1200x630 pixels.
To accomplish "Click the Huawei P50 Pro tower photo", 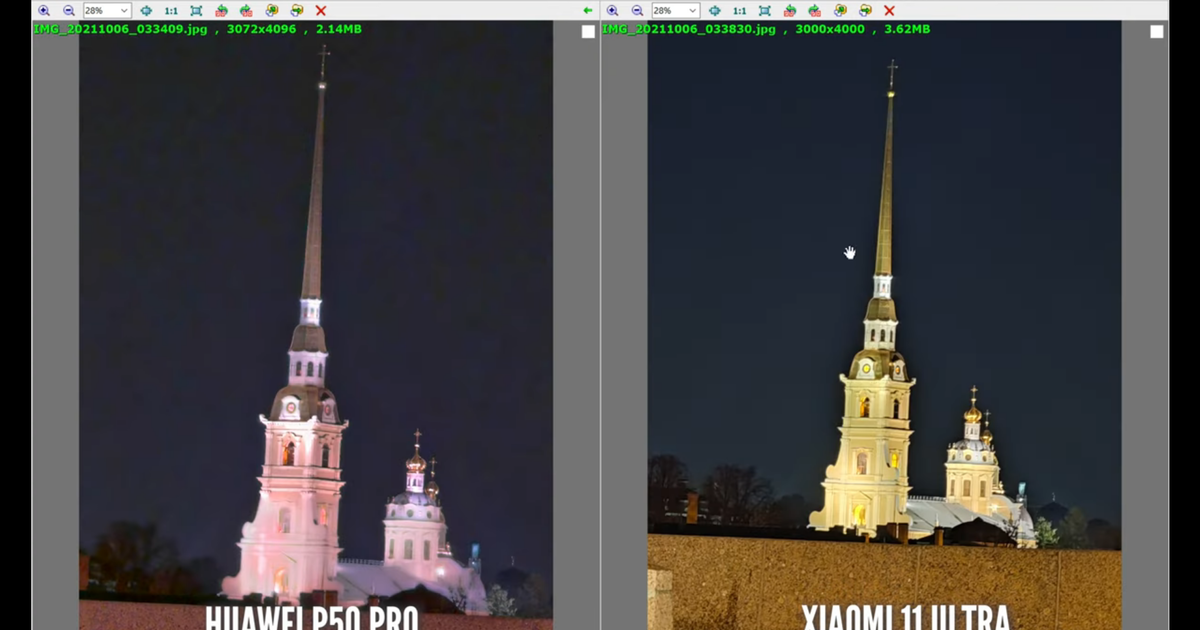I will point(316,325).
